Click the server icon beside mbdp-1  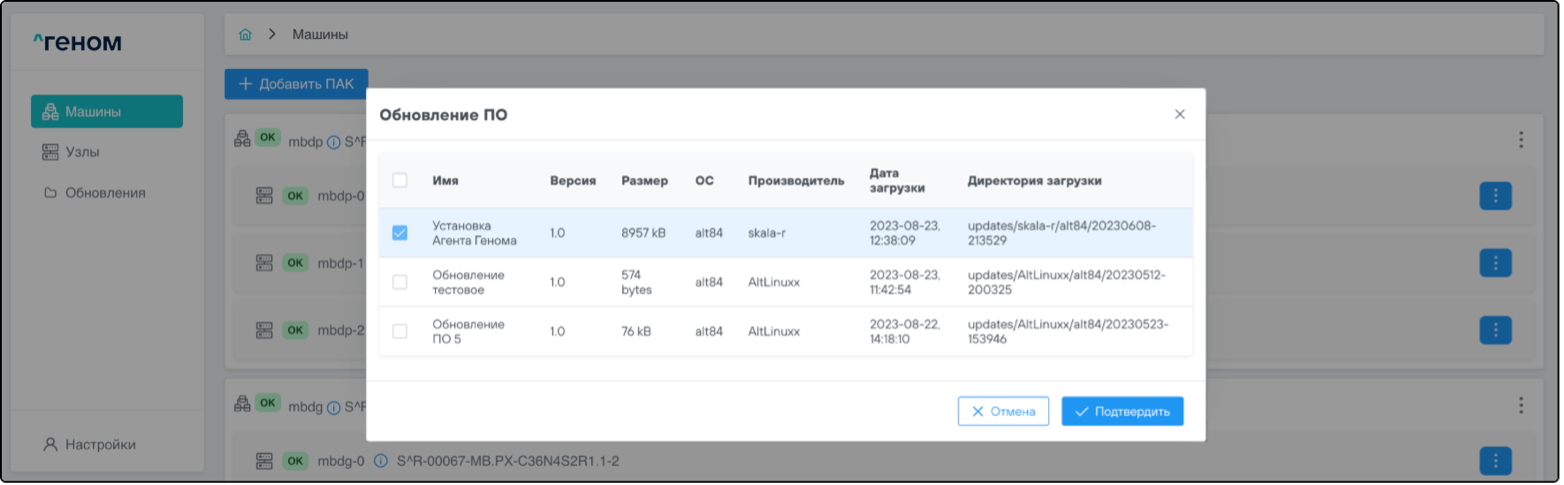[264, 263]
